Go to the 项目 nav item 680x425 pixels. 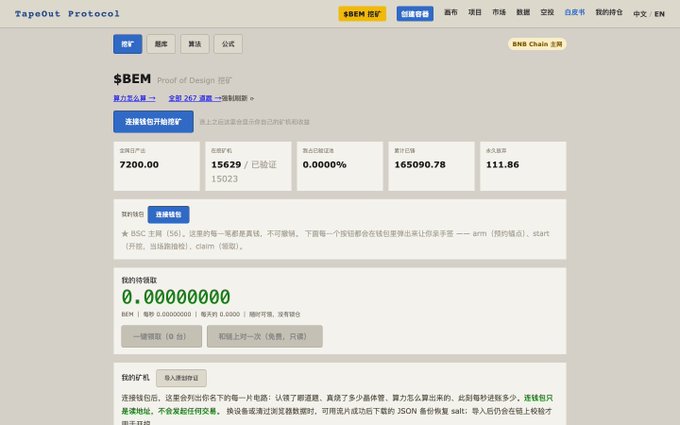475,13
